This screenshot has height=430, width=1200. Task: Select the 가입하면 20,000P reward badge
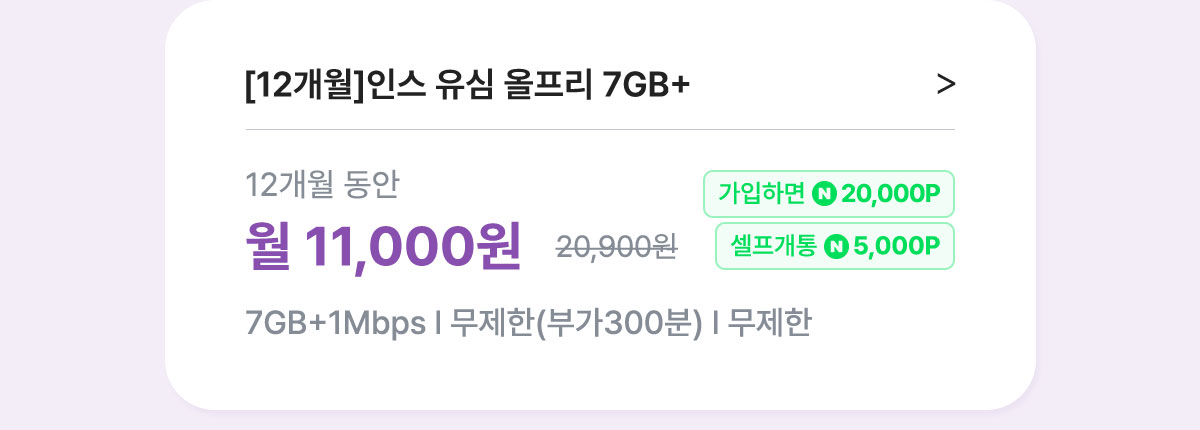(x=829, y=194)
